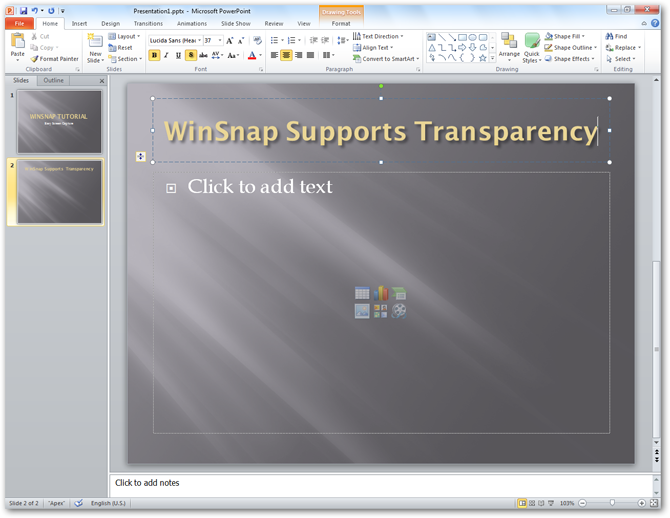
Task: Open the Transitions ribbon tab
Action: pyautogui.click(x=148, y=24)
